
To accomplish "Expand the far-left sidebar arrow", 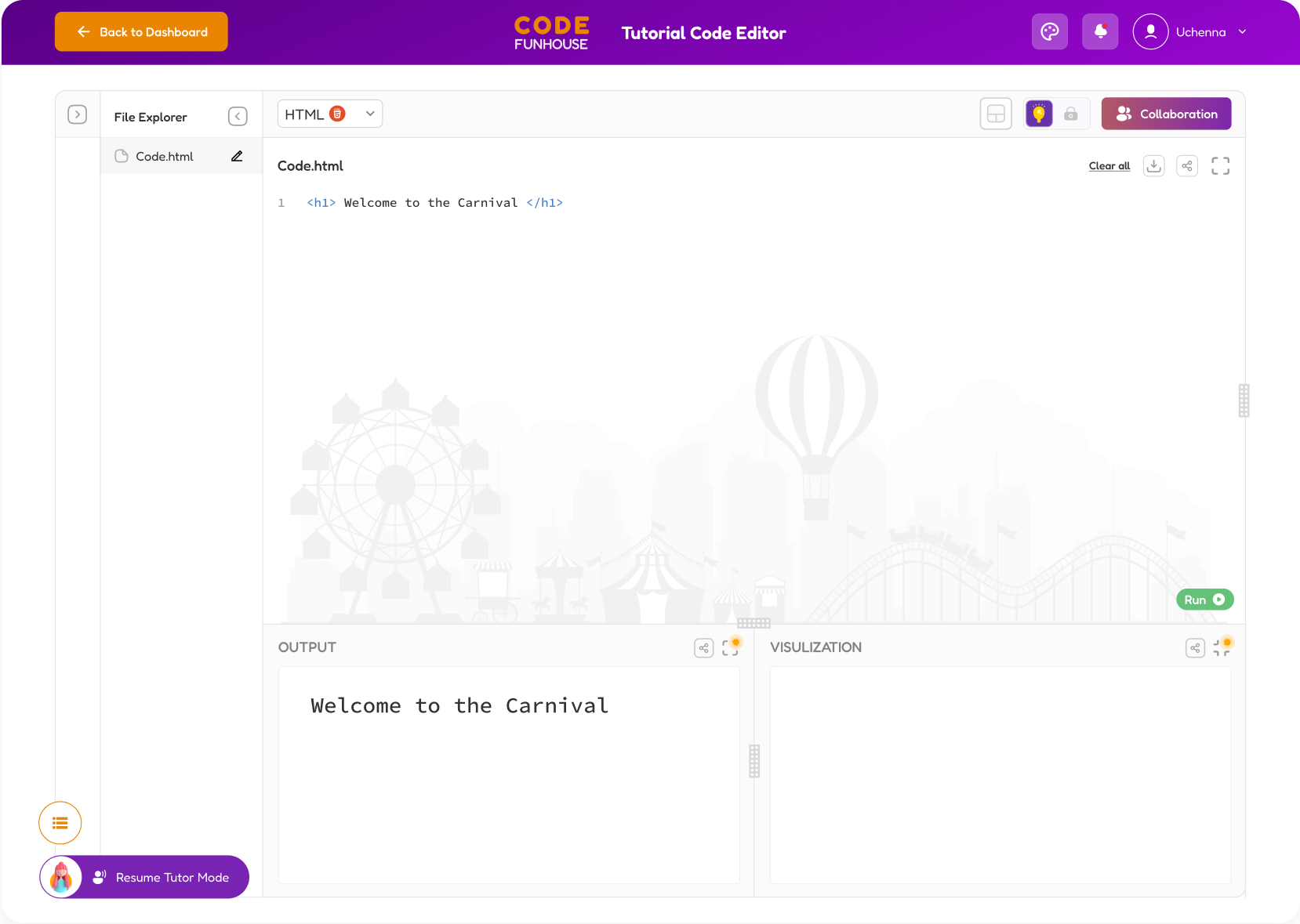I will pyautogui.click(x=77, y=114).
